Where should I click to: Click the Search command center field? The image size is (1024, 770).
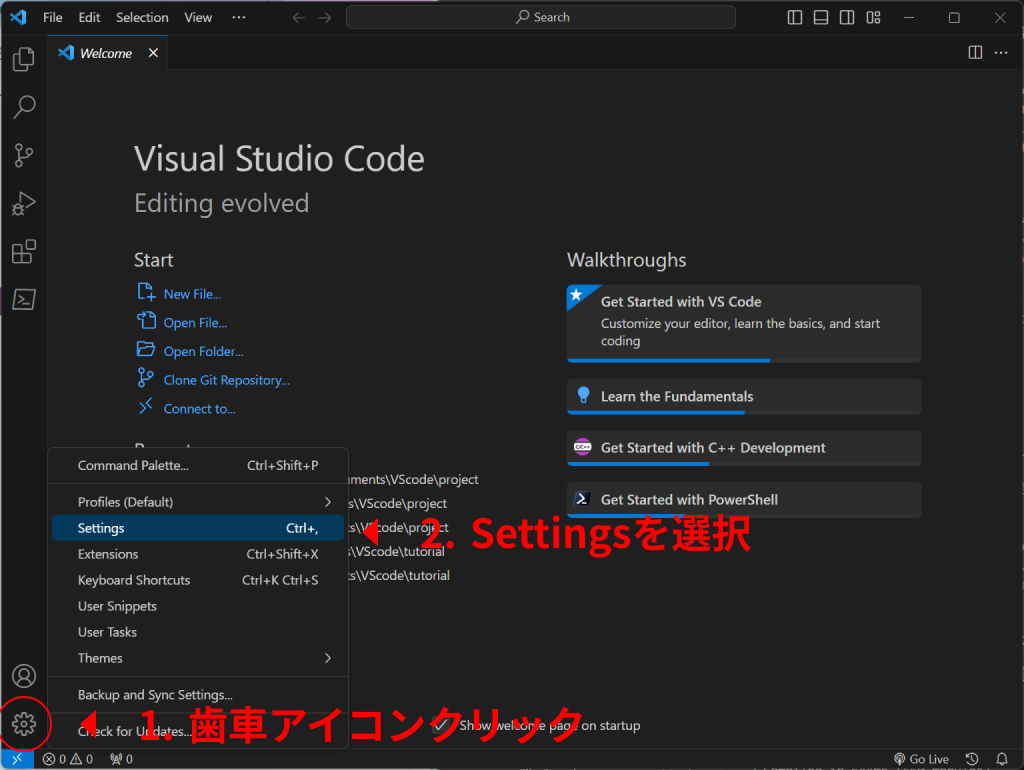(x=541, y=18)
